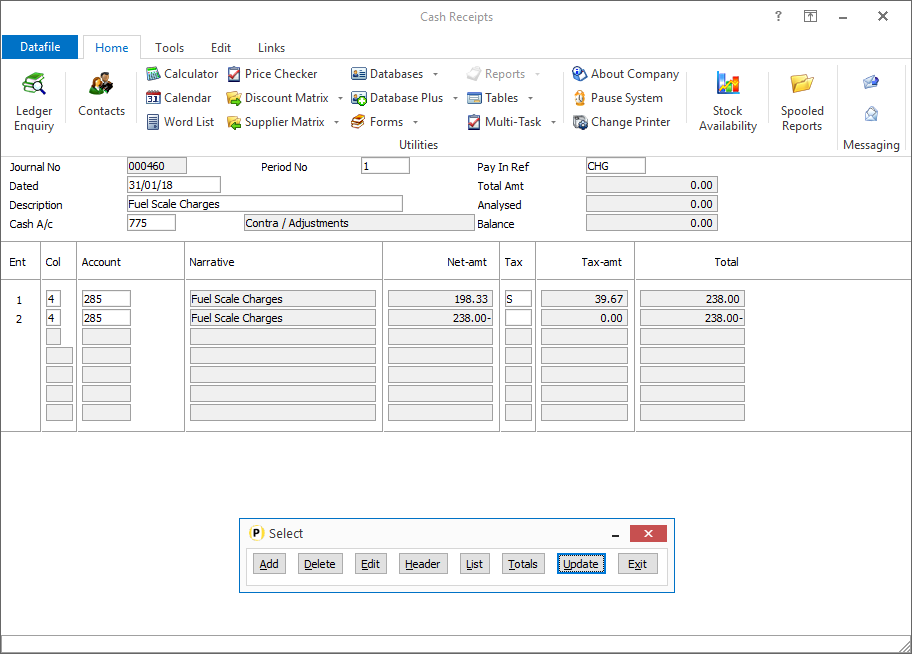Click the Journal No field

[157, 166]
